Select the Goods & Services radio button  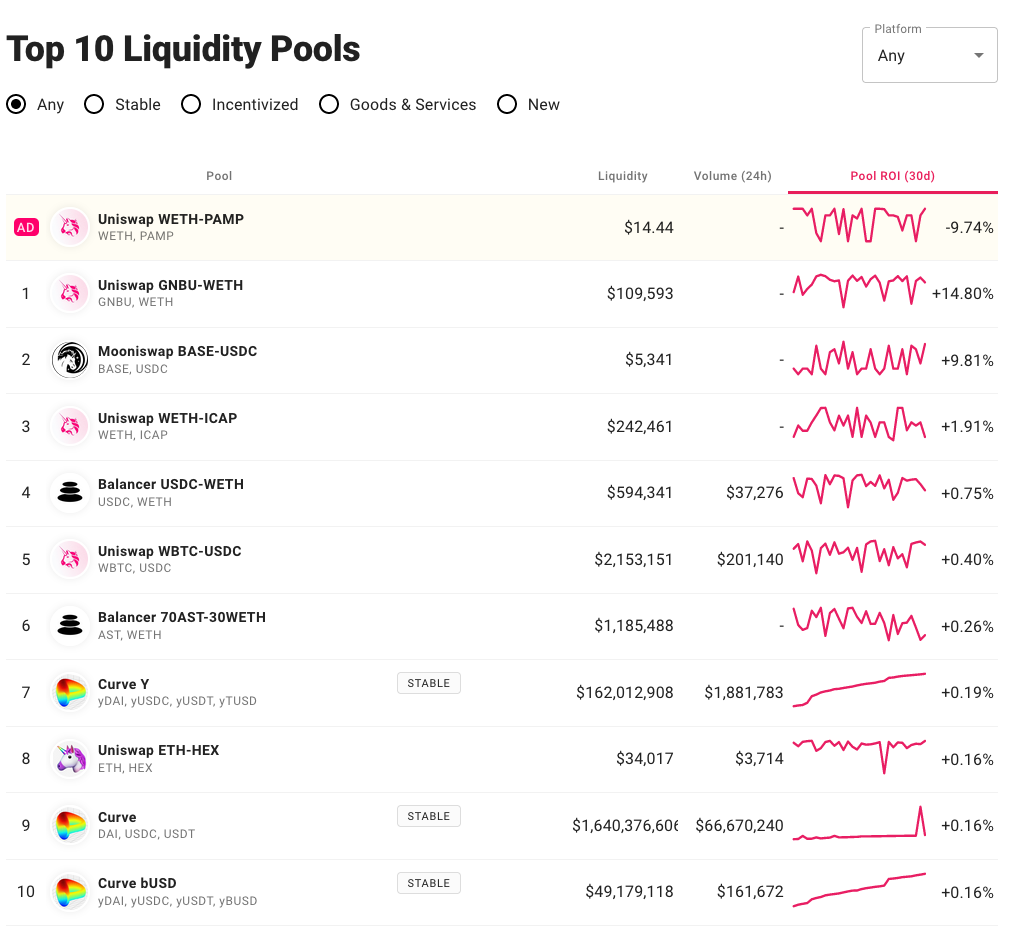pos(329,104)
